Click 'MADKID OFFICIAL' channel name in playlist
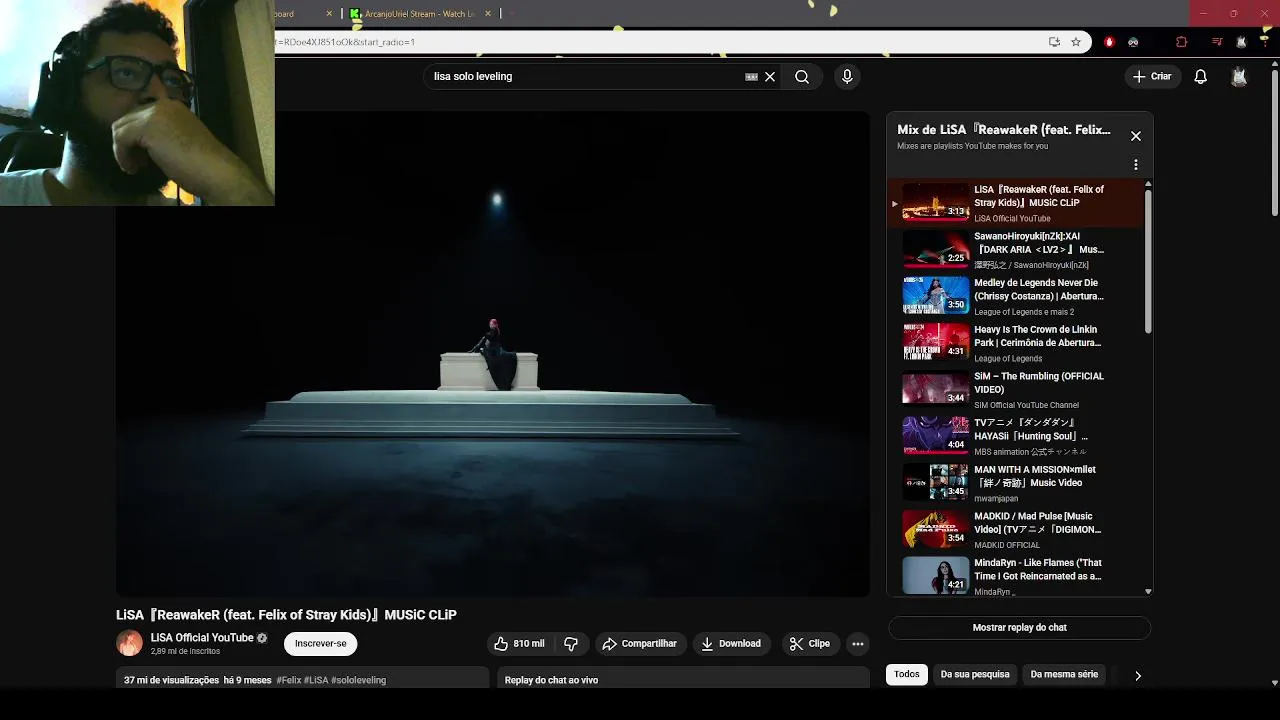The image size is (1280, 720). point(1007,545)
